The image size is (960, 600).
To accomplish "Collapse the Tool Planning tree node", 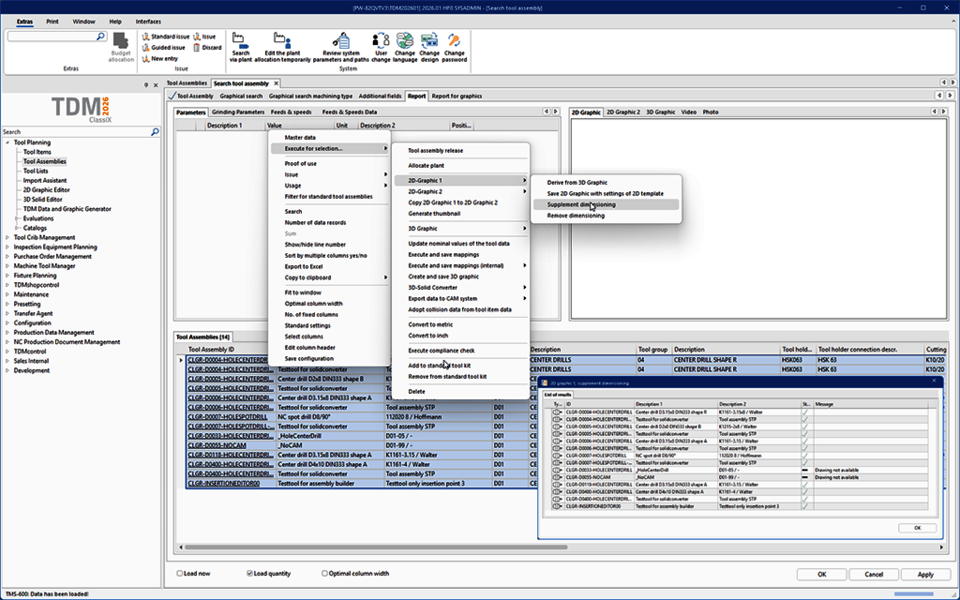I will pos(8,143).
